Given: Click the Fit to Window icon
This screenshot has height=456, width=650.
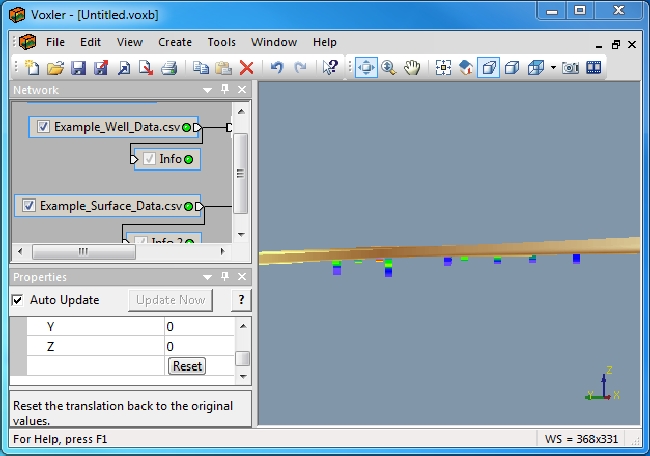Looking at the screenshot, I should point(443,68).
